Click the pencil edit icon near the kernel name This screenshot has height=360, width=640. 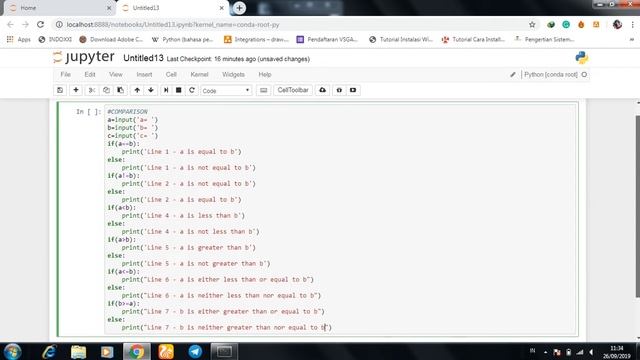point(513,75)
